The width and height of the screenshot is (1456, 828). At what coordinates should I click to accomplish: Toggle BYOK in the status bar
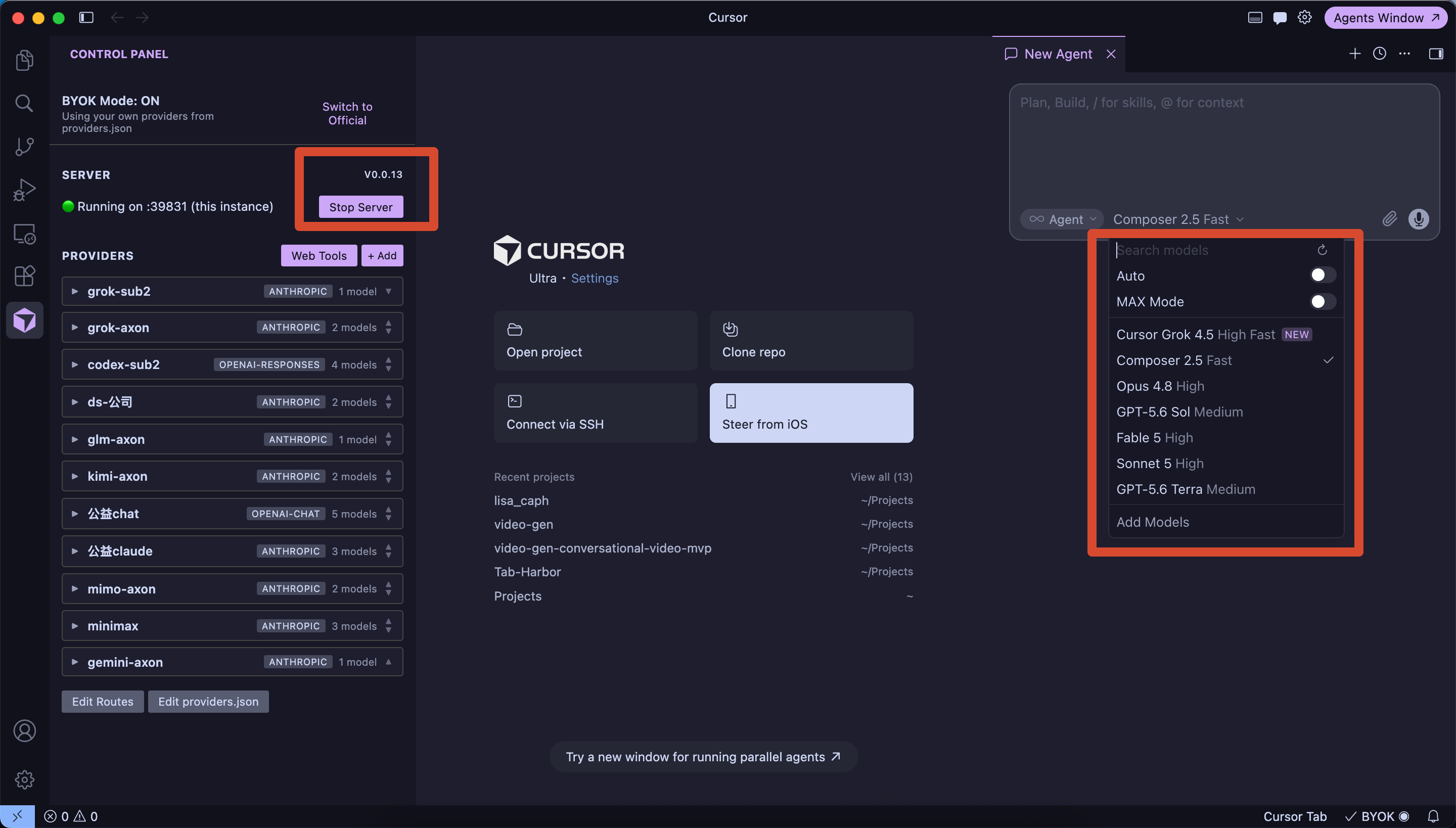click(1376, 816)
